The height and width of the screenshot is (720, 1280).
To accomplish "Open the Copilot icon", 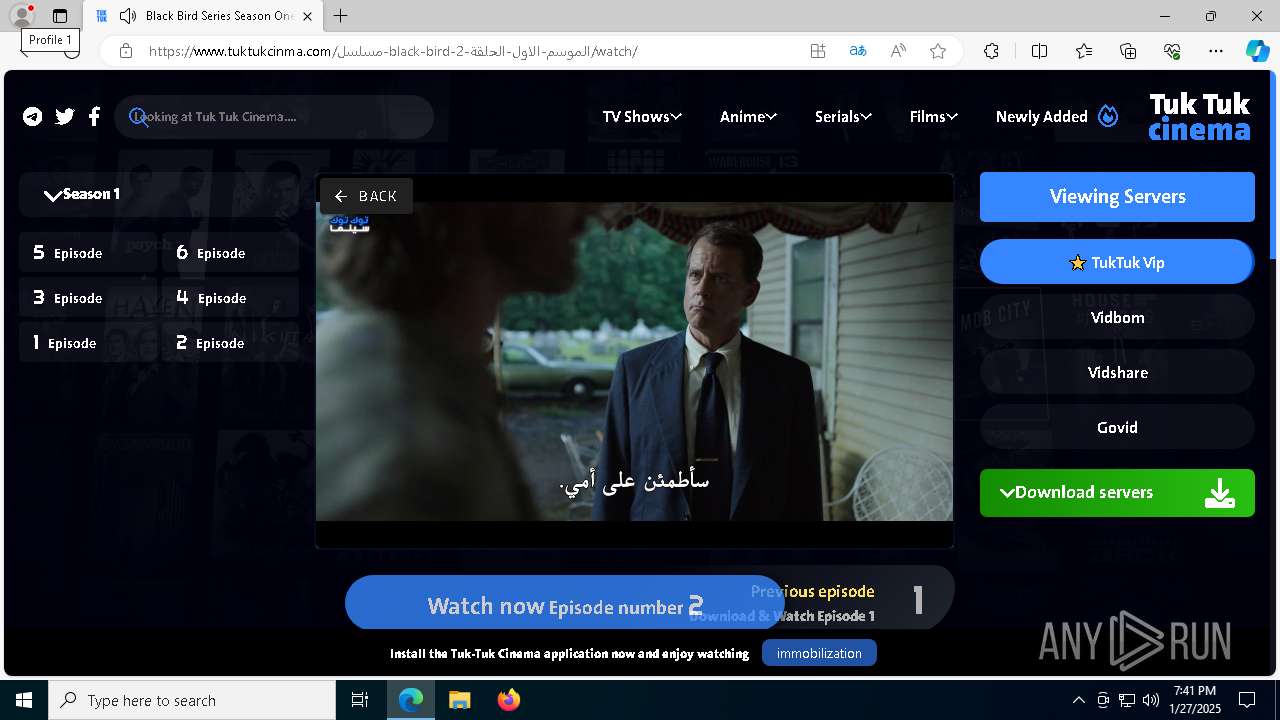I will pyautogui.click(x=1257, y=51).
